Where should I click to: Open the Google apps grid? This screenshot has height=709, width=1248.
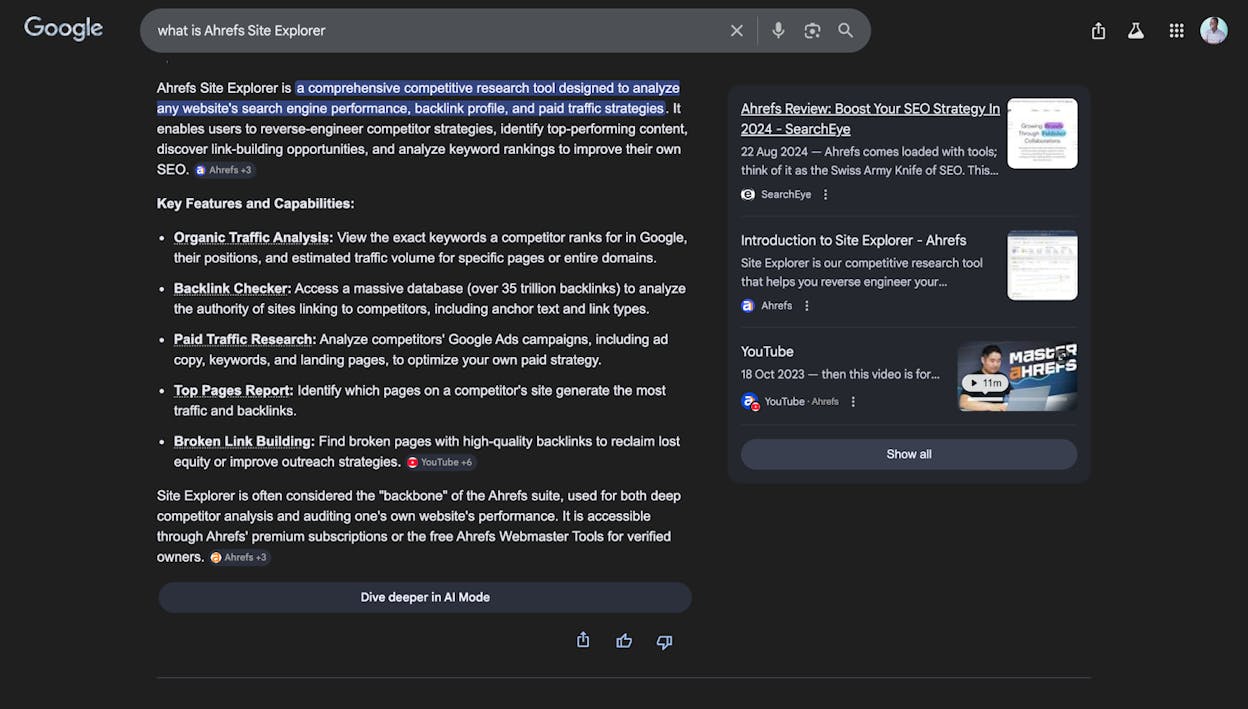pos(1176,31)
